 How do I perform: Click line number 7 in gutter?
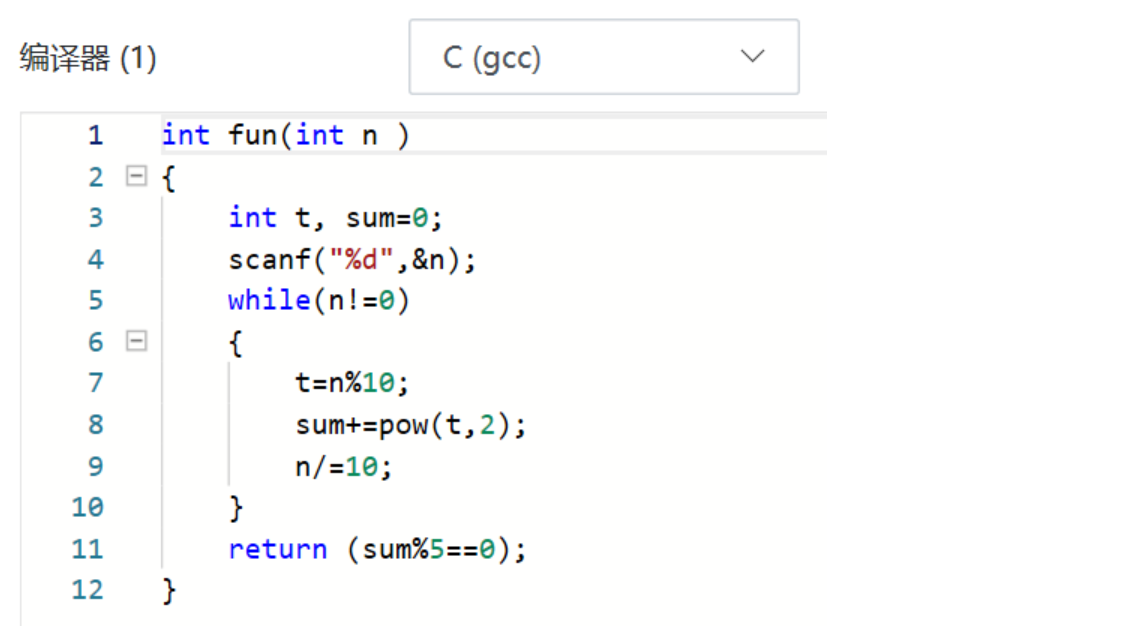(x=96, y=383)
